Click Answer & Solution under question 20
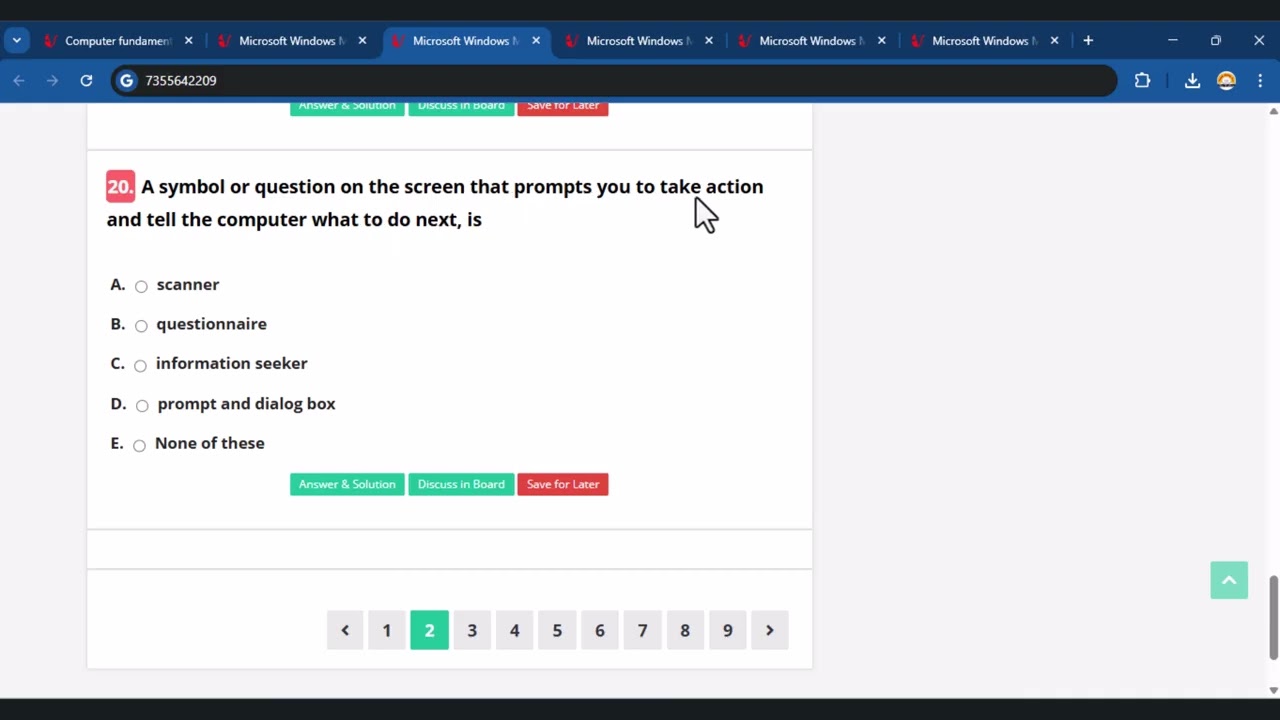 [x=347, y=484]
